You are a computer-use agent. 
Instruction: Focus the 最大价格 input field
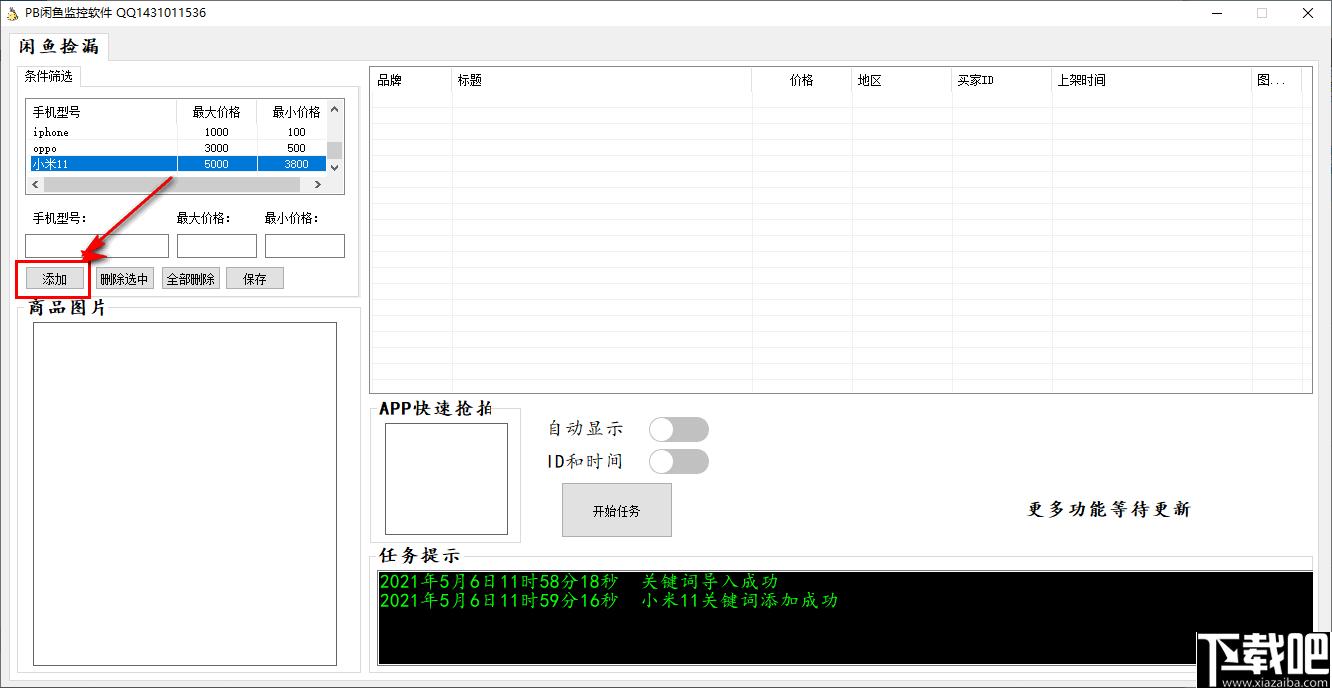click(x=217, y=246)
